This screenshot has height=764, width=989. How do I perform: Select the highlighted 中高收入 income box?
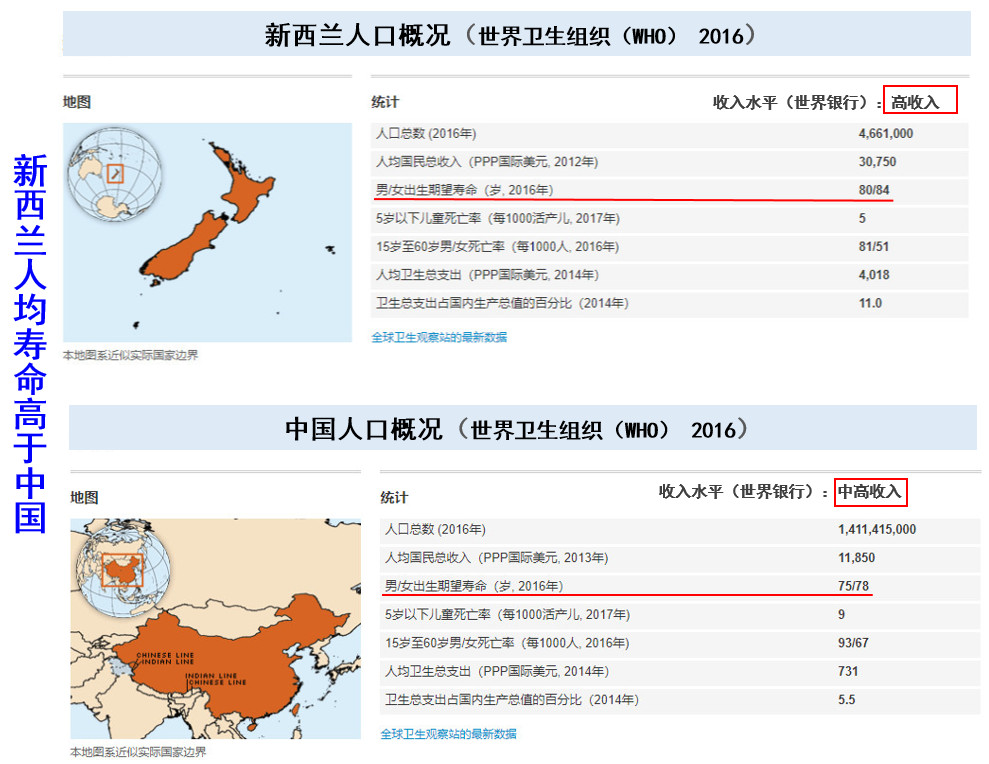pos(870,492)
